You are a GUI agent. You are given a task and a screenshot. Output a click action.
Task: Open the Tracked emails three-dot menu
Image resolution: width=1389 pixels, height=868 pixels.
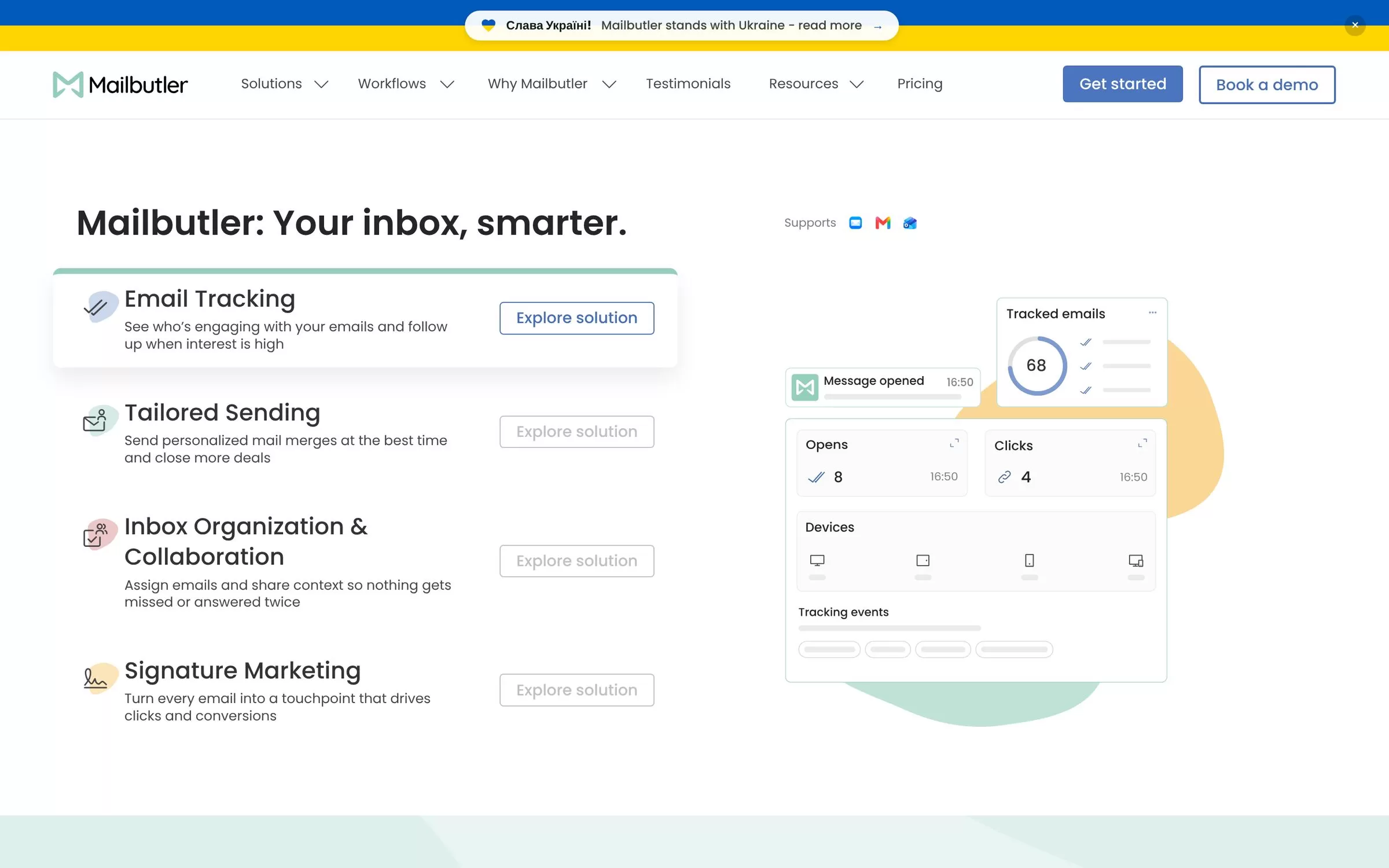point(1152,312)
